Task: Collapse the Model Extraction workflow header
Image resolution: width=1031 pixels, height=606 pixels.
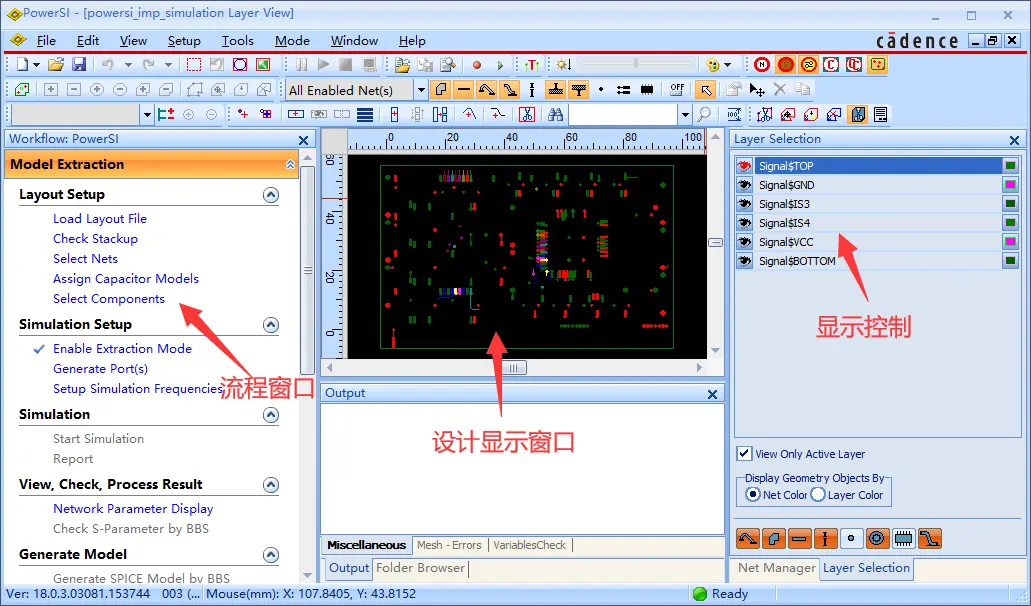Action: pyautogui.click(x=290, y=164)
